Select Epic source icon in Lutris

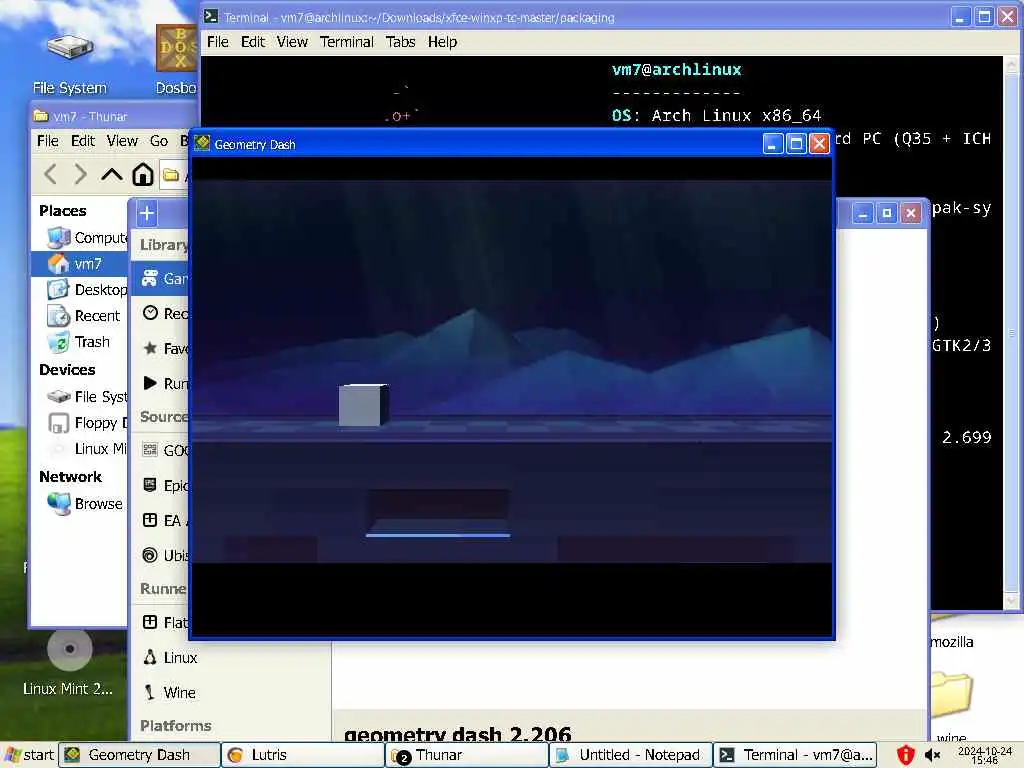point(150,485)
